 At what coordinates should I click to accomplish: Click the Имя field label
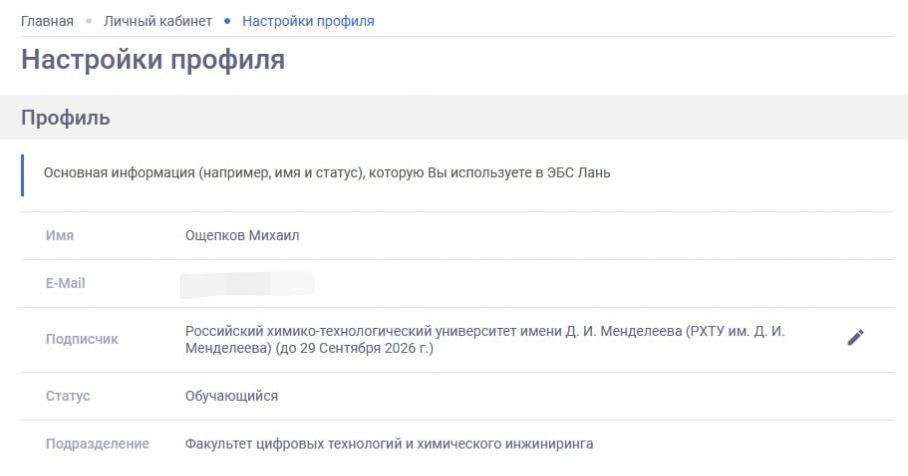tap(60, 236)
